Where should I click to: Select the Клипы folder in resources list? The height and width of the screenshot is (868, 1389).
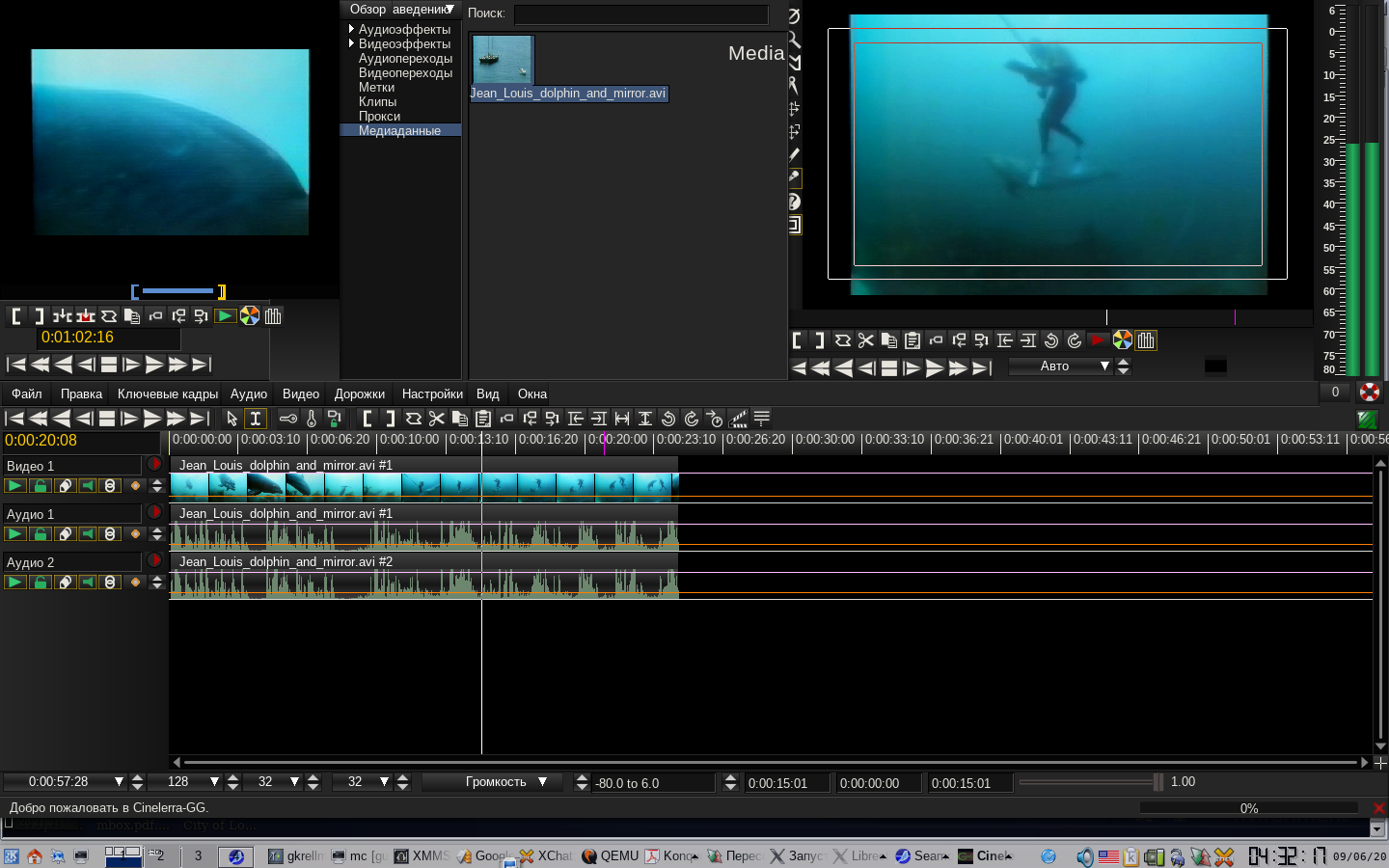point(377,101)
